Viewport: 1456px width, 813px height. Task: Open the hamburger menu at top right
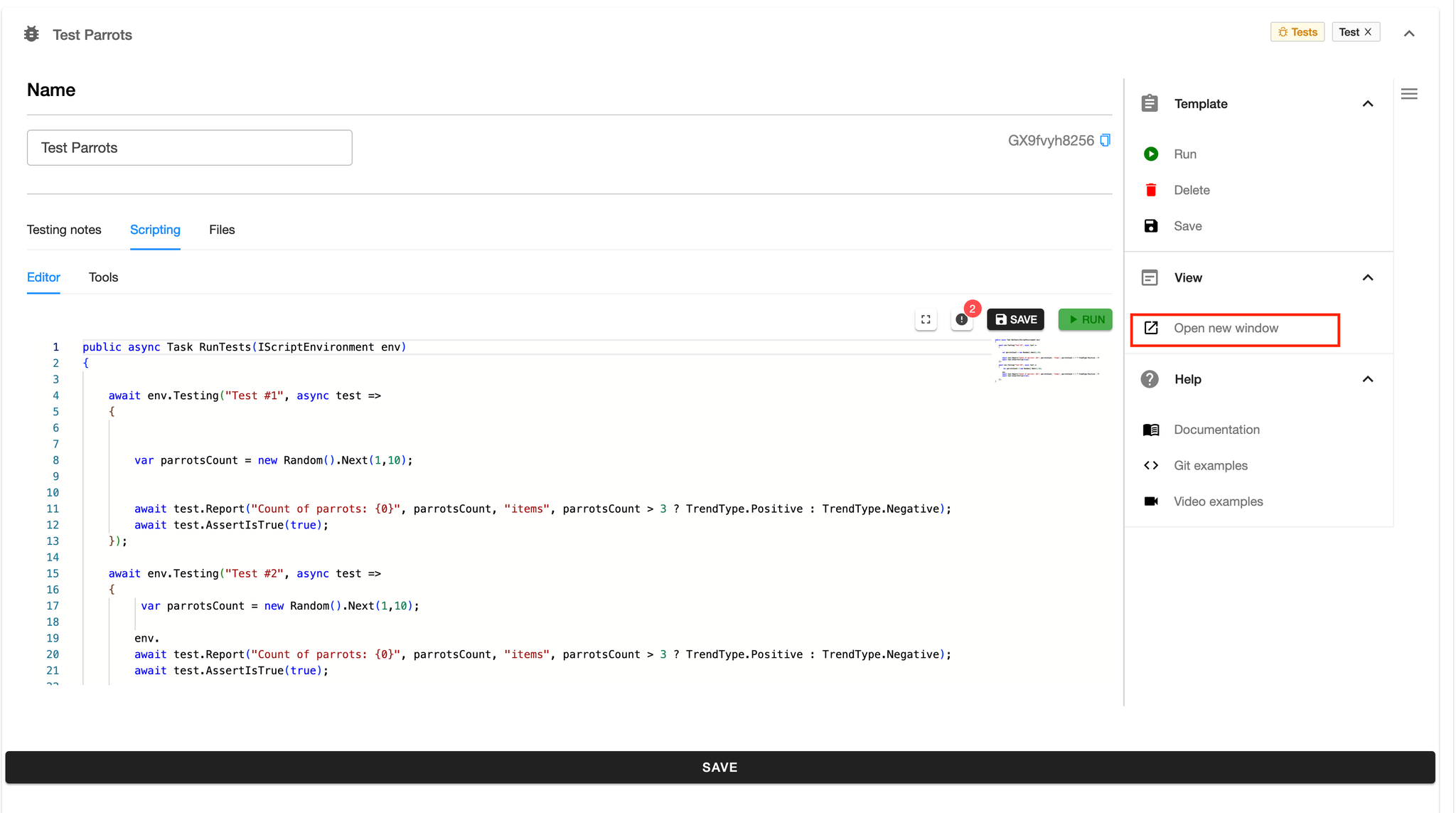(x=1409, y=94)
